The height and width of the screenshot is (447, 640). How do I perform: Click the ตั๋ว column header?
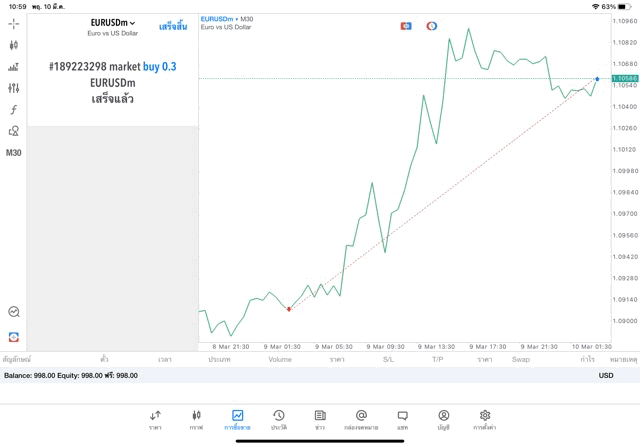click(x=104, y=360)
